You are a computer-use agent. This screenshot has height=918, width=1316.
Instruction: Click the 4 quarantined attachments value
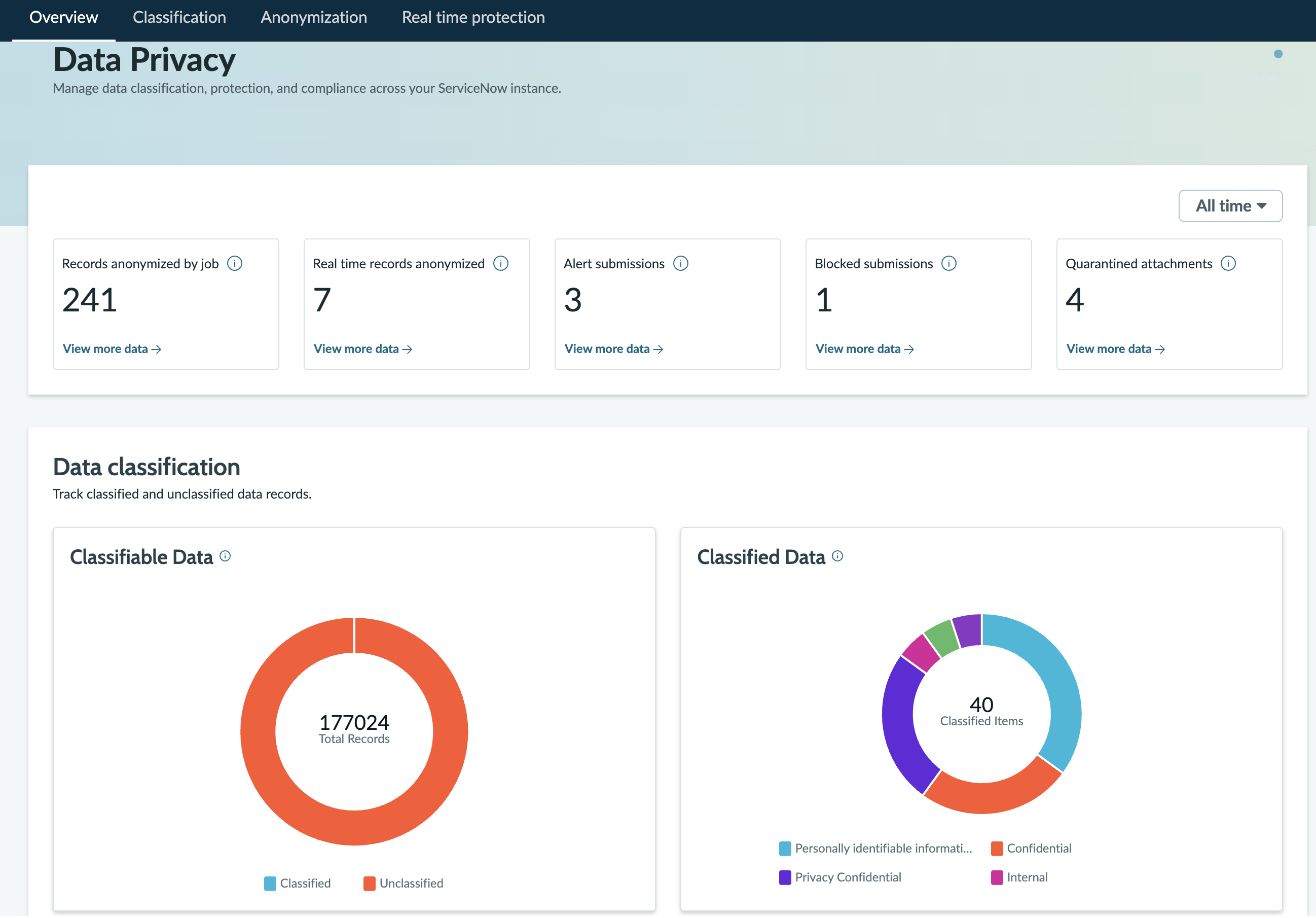pyautogui.click(x=1075, y=300)
